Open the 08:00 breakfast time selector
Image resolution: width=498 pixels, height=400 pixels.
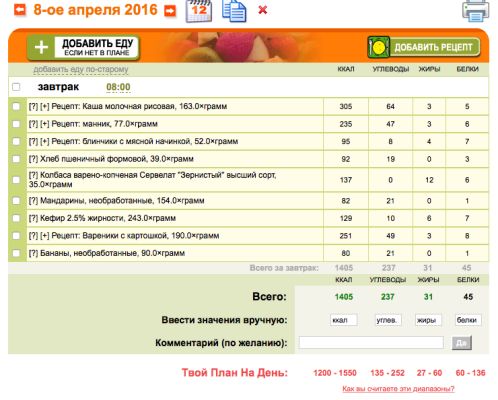[x=118, y=87]
